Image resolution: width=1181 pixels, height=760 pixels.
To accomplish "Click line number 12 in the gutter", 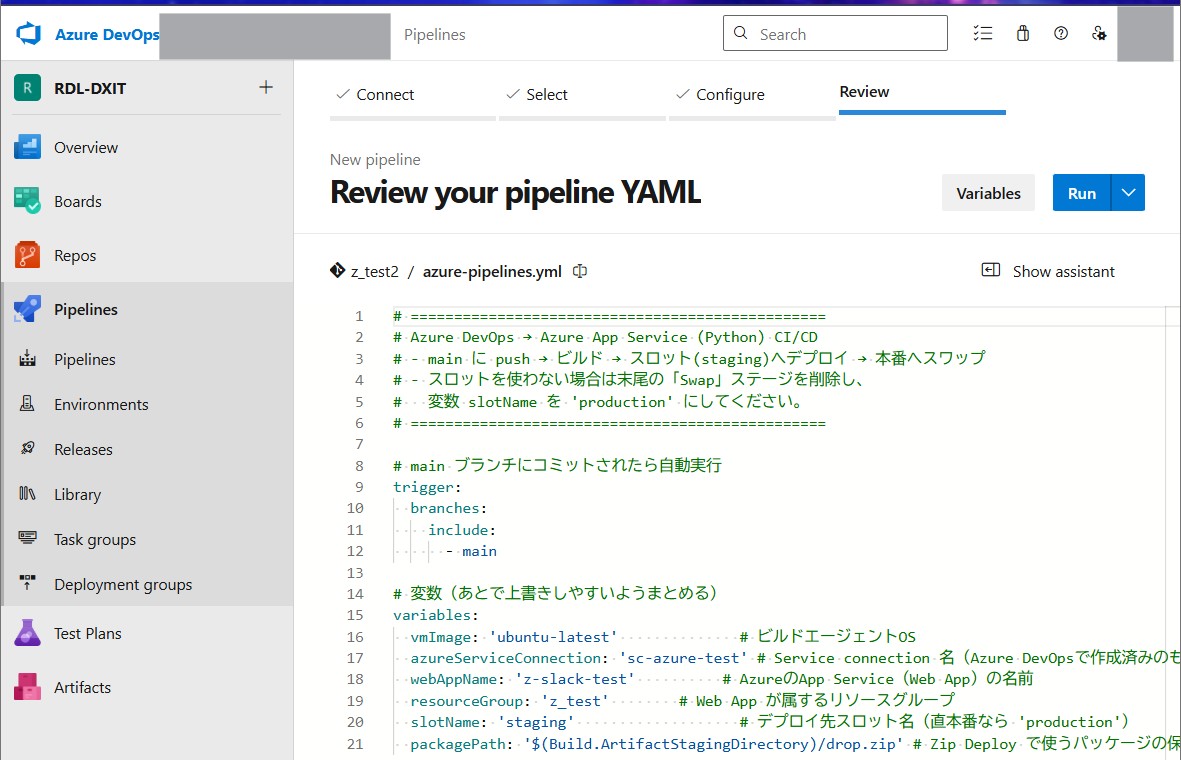I will tap(355, 551).
